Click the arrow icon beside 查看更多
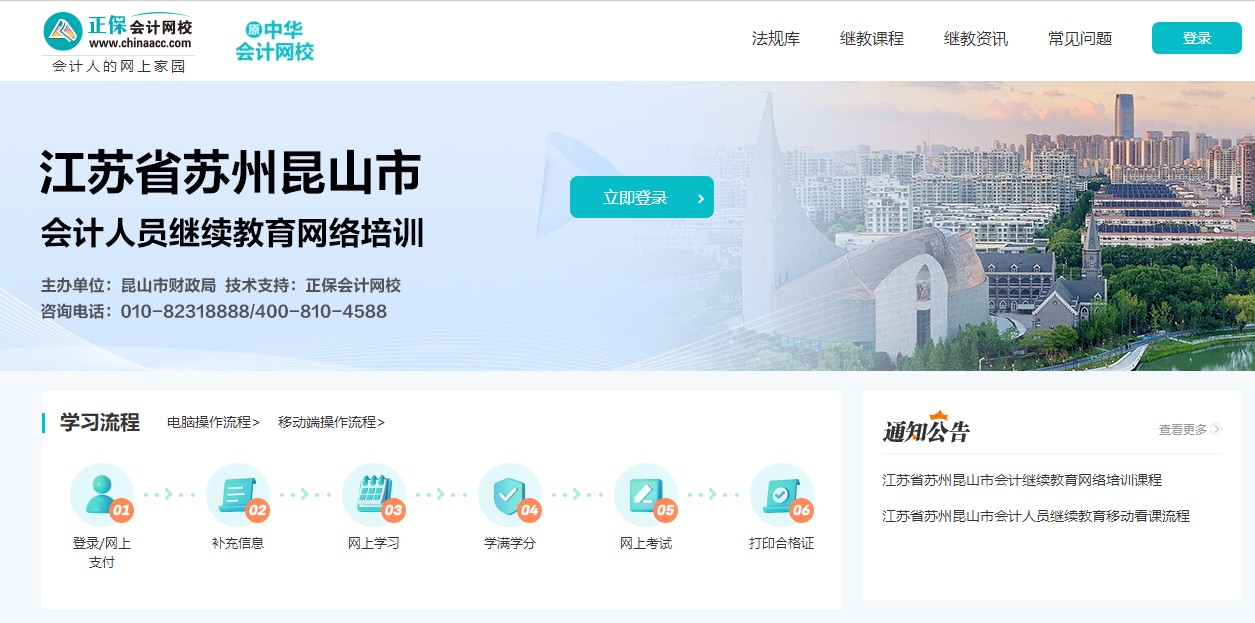 coord(1216,430)
